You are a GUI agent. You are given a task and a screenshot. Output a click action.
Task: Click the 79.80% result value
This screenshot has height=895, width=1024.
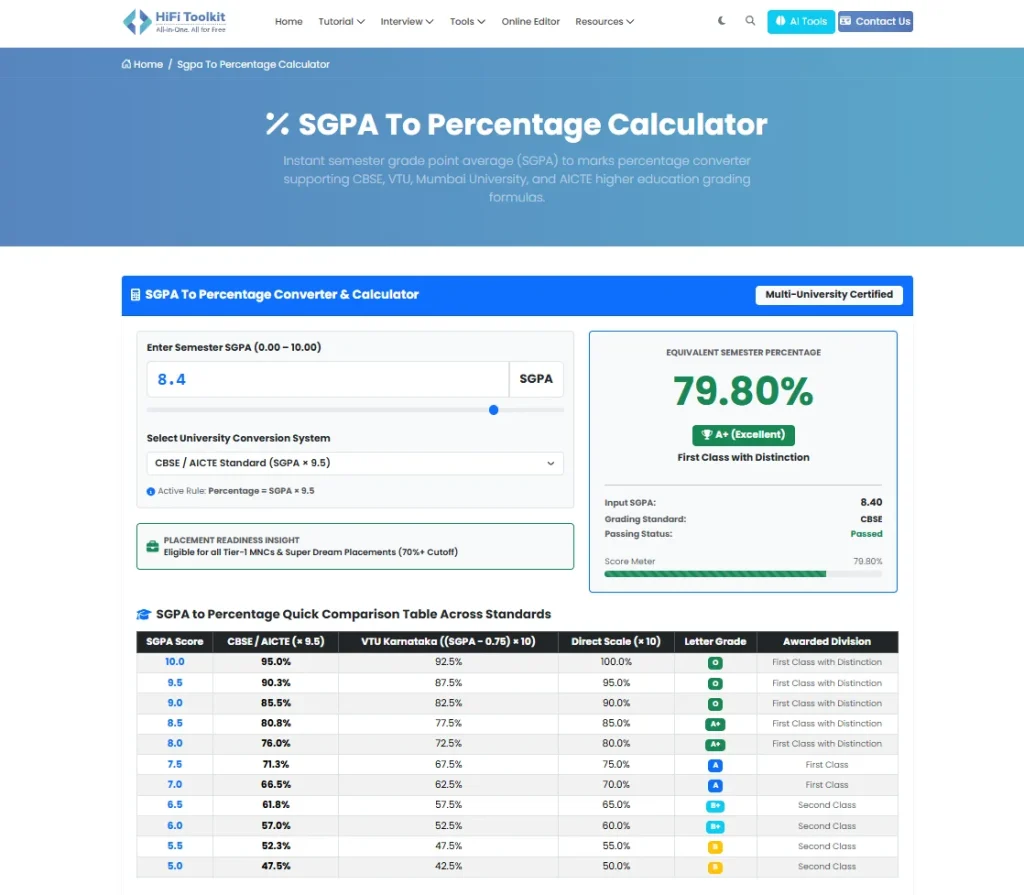point(743,391)
